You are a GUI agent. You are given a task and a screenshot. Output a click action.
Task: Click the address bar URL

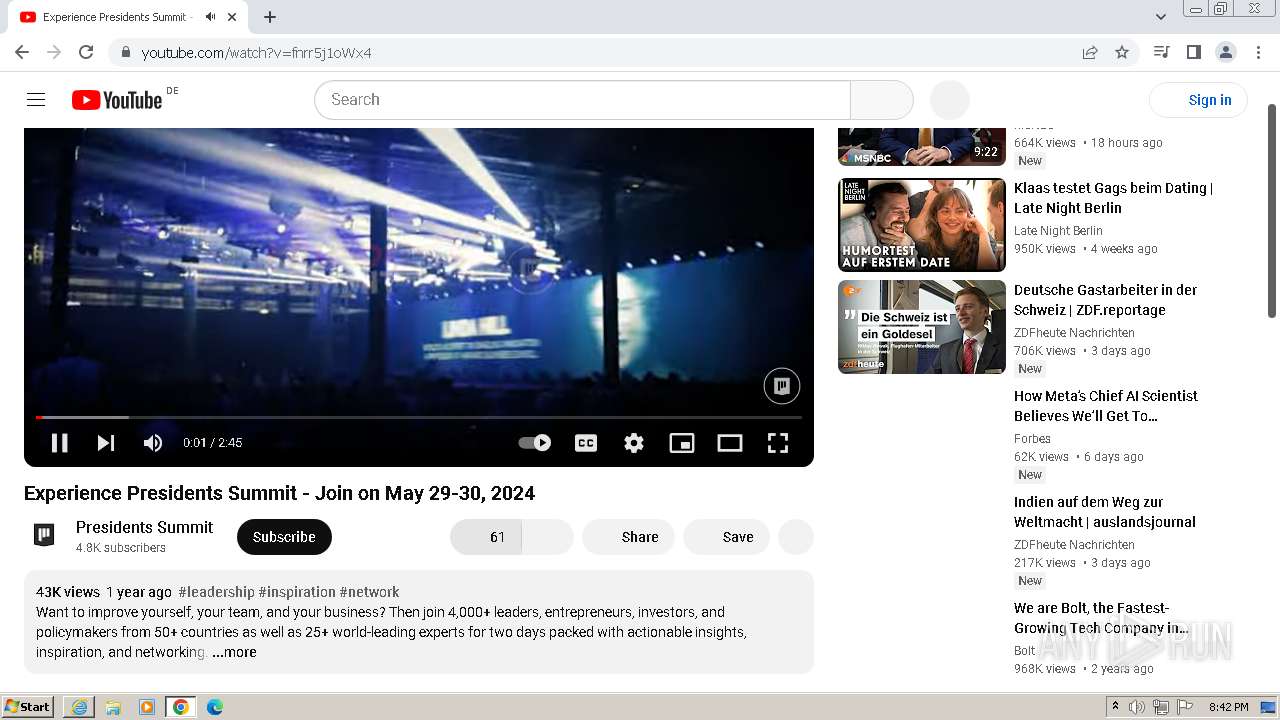coord(256,53)
